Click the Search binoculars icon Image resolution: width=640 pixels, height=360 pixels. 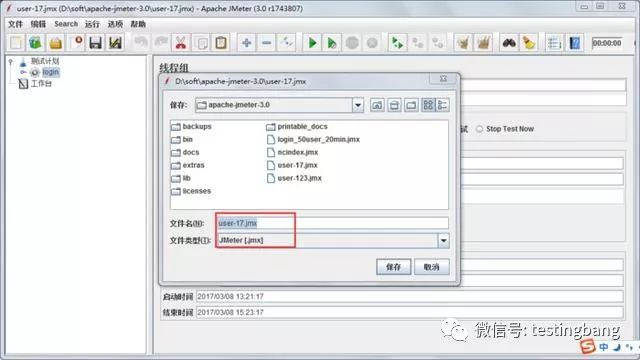pyautogui.click(x=509, y=42)
